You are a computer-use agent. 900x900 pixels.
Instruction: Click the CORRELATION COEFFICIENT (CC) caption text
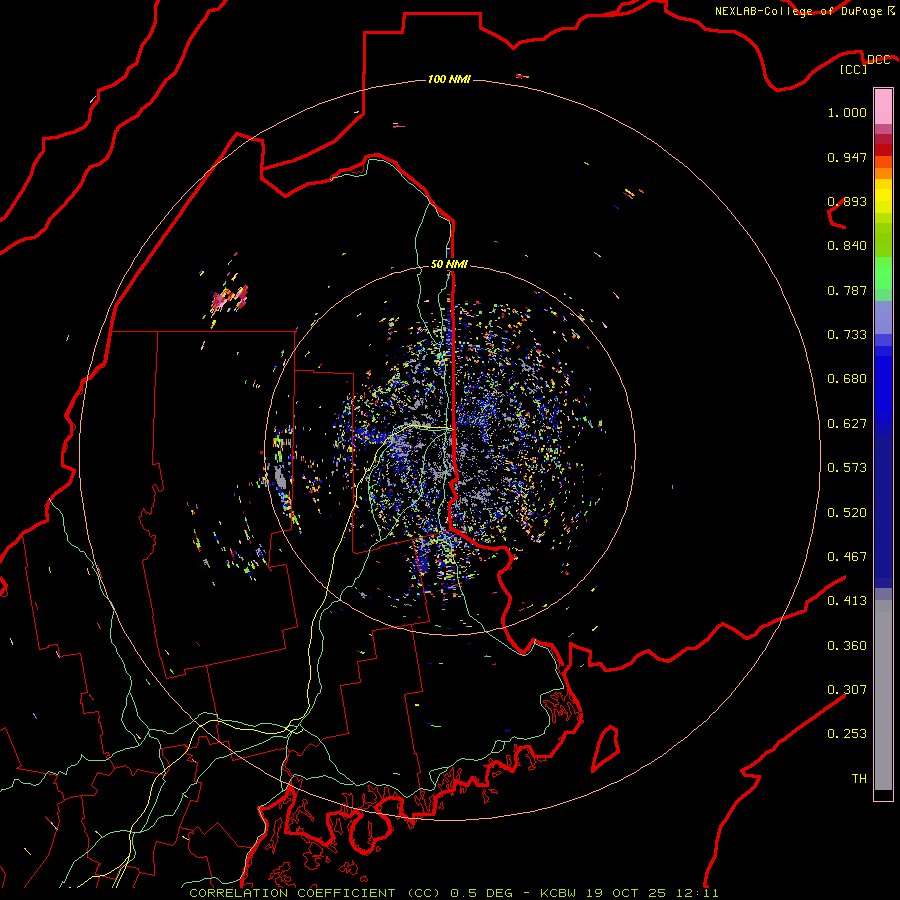315,893
